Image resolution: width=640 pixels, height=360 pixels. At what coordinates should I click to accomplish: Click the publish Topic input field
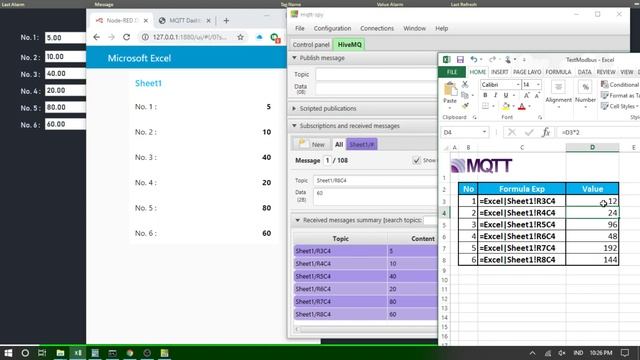click(x=376, y=74)
